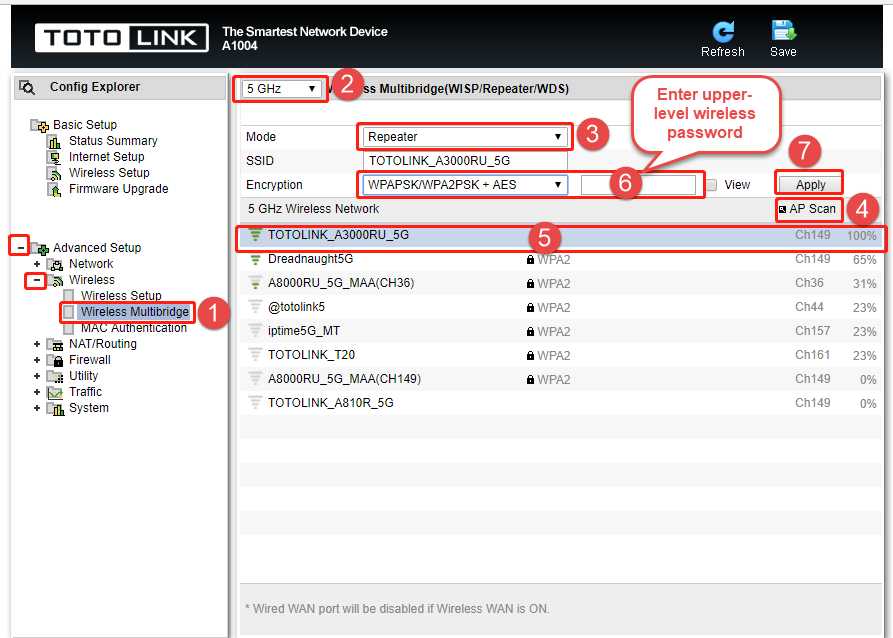Click the Ch157 channel value
The height and width of the screenshot is (638, 893).
813,331
